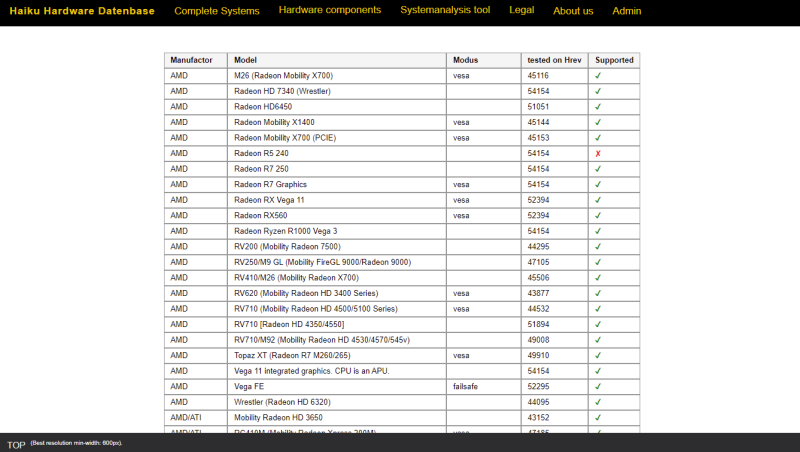Click green checkmark for RV710 HD 4500/5100 Series
800x452 pixels.
(598, 309)
